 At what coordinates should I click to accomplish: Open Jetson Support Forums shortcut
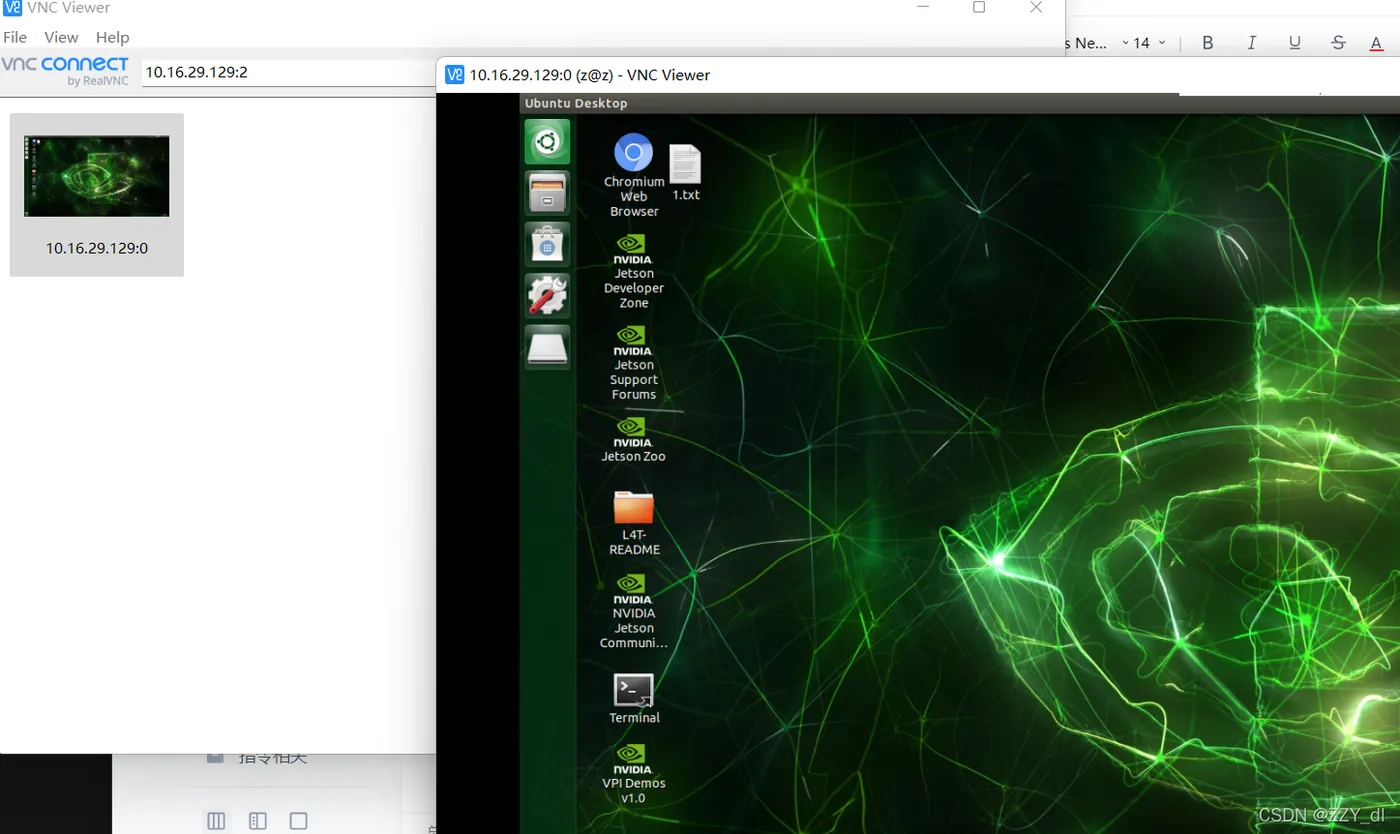click(633, 363)
